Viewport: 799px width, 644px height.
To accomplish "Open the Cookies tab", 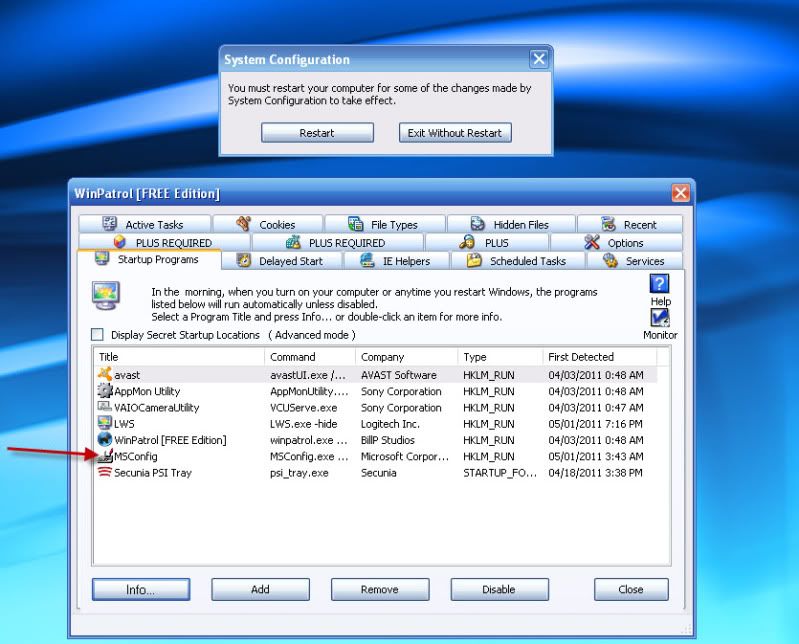I will coord(268,224).
